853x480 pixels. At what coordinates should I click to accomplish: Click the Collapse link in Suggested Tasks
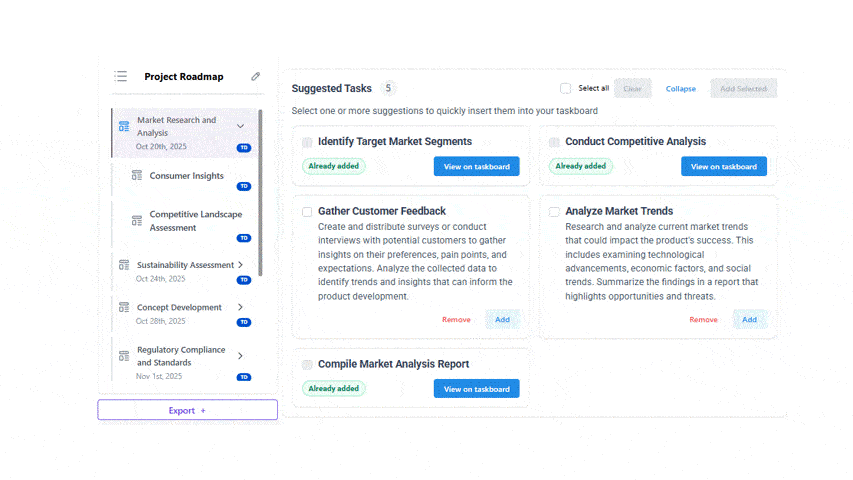pos(681,89)
